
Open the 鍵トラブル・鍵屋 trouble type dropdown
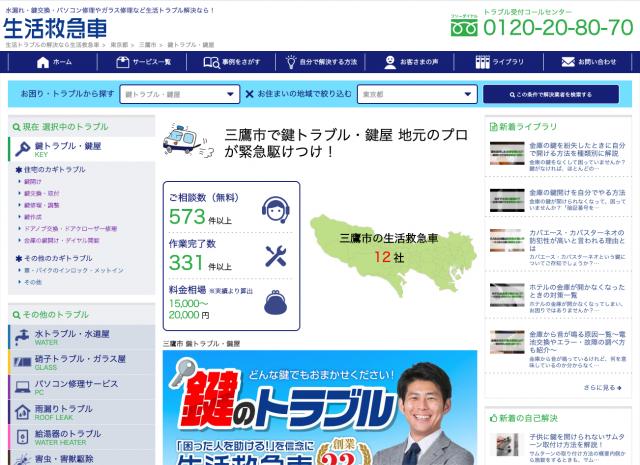pyautogui.click(x=178, y=94)
